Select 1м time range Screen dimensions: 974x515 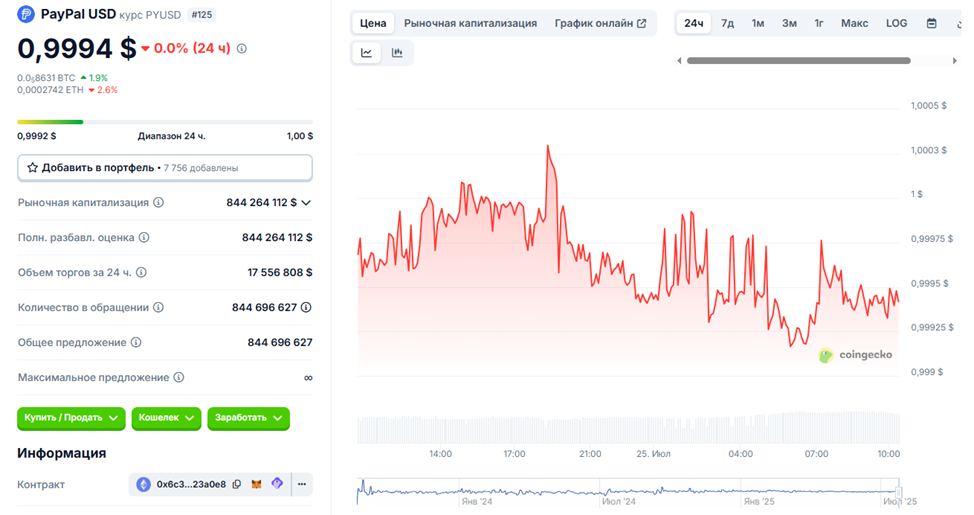(758, 24)
